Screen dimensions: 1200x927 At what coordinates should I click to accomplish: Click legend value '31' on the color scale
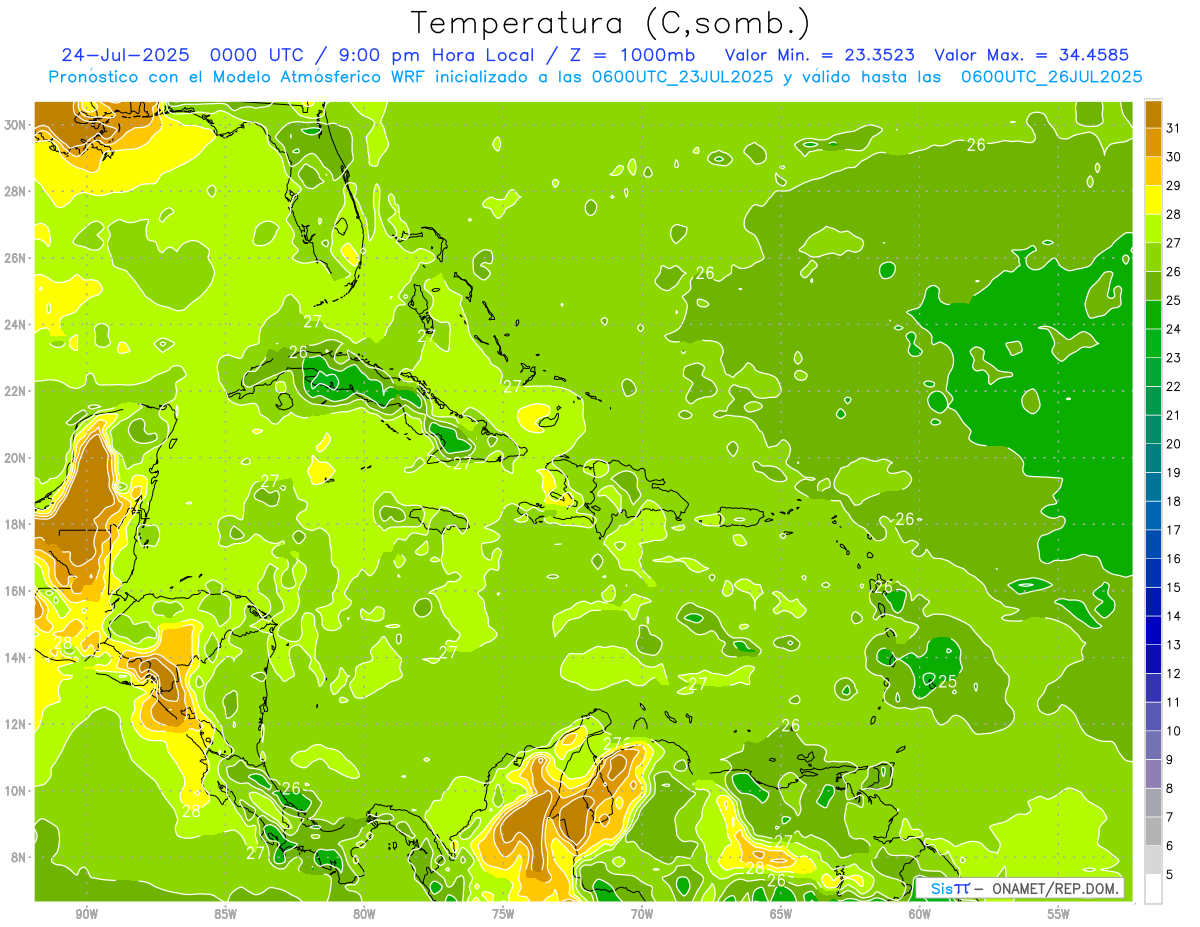[1174, 127]
